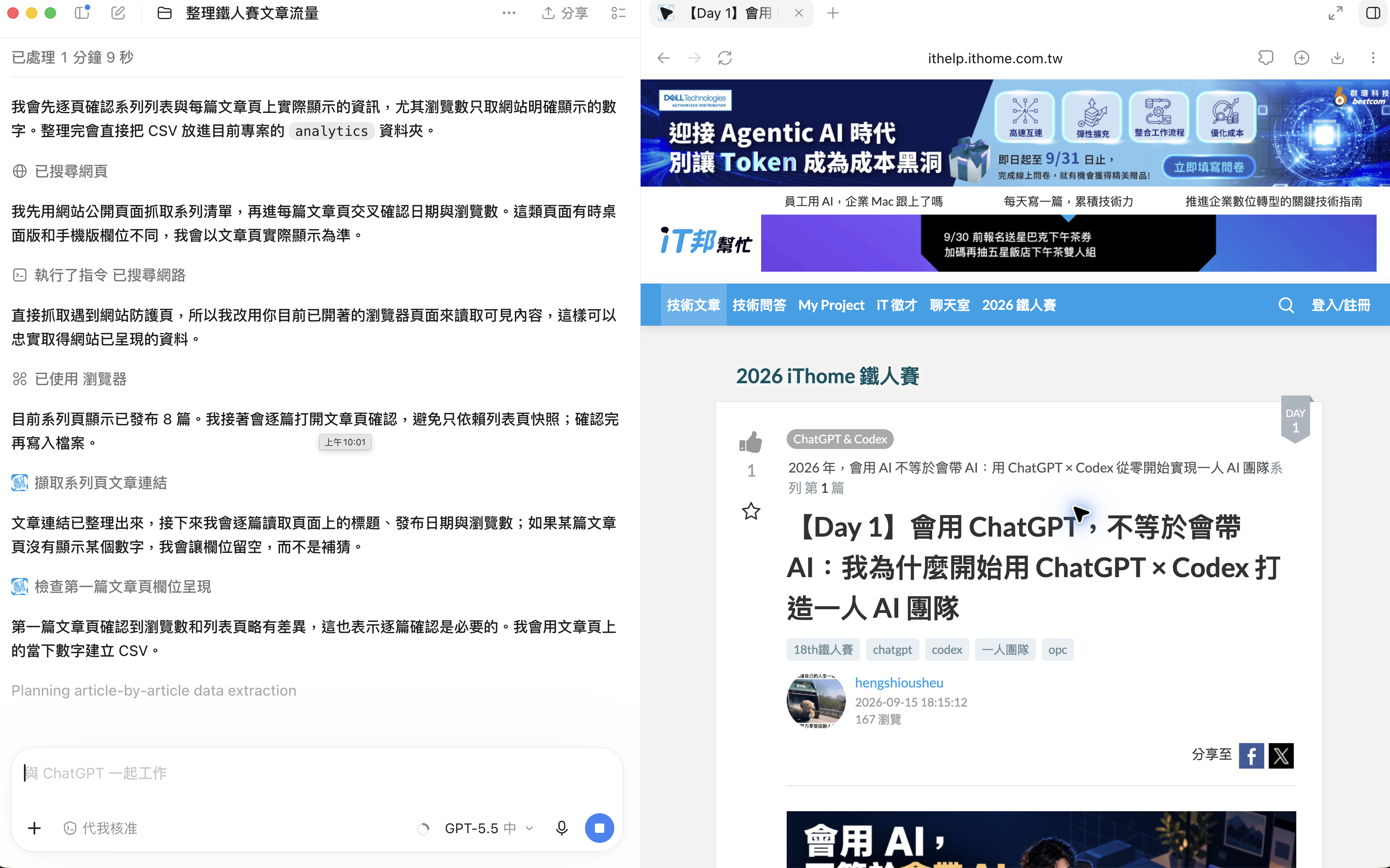Expand the 已處理 1 分鐘 9 秒 summary
1390x868 pixels.
click(72, 58)
